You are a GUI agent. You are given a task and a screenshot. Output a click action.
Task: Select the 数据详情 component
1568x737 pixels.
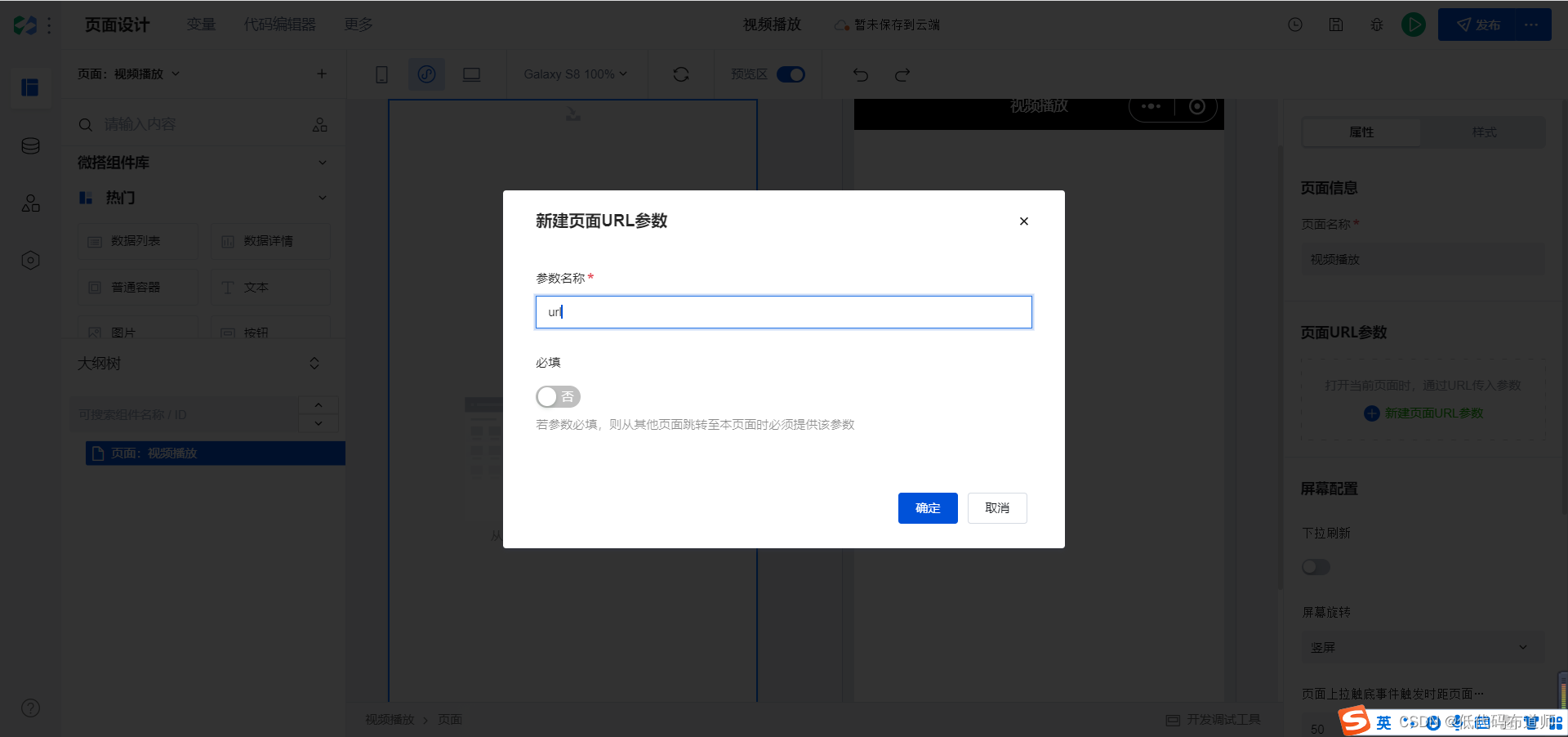point(271,241)
